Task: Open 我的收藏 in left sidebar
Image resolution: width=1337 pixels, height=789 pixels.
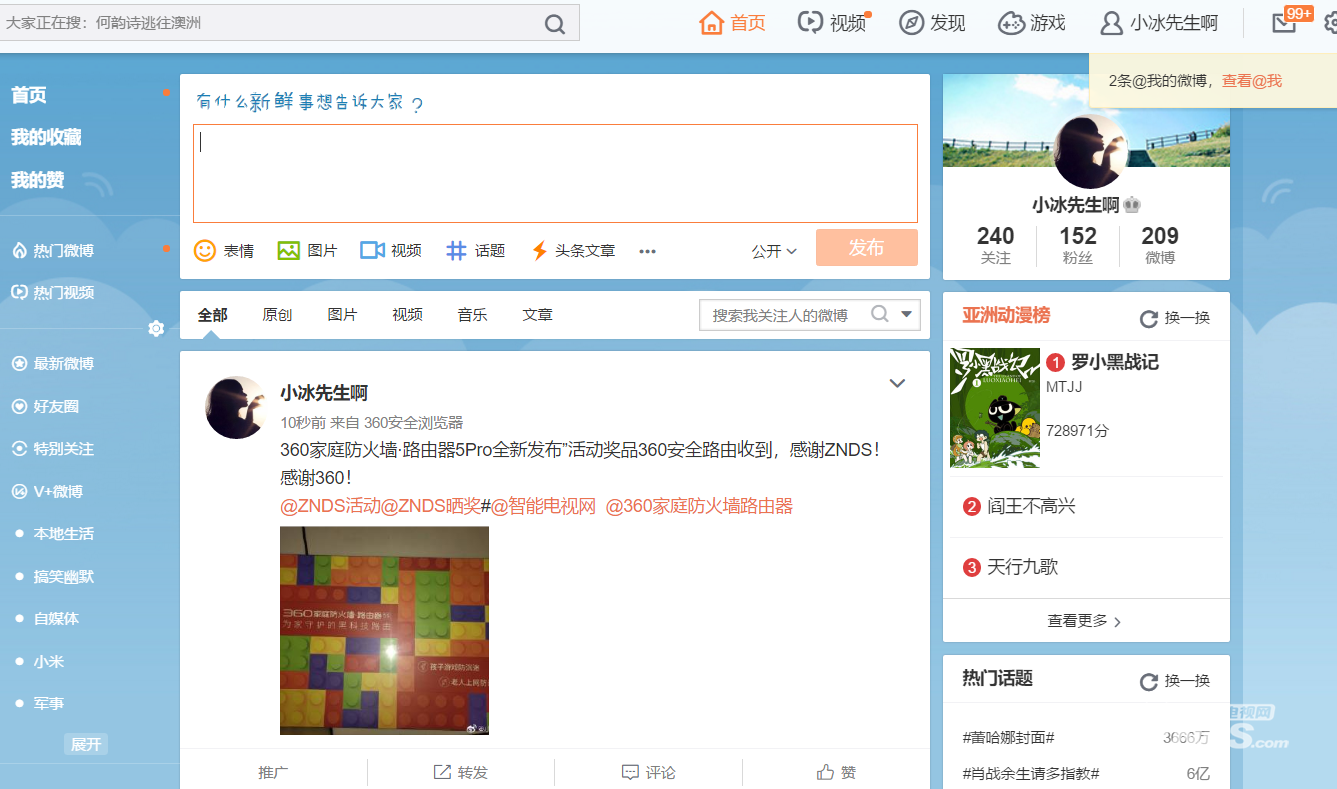Action: [46, 137]
